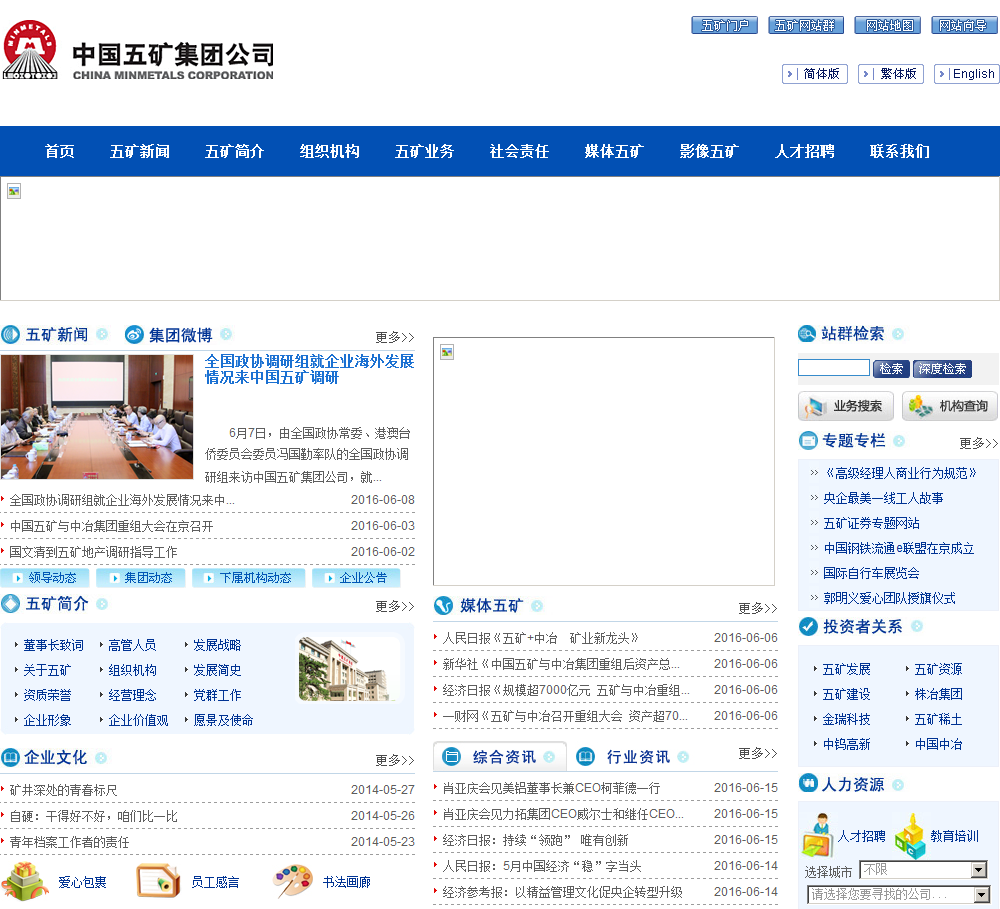
Task: Open the 选择城市 dropdown showing 不限
Action: 923,869
